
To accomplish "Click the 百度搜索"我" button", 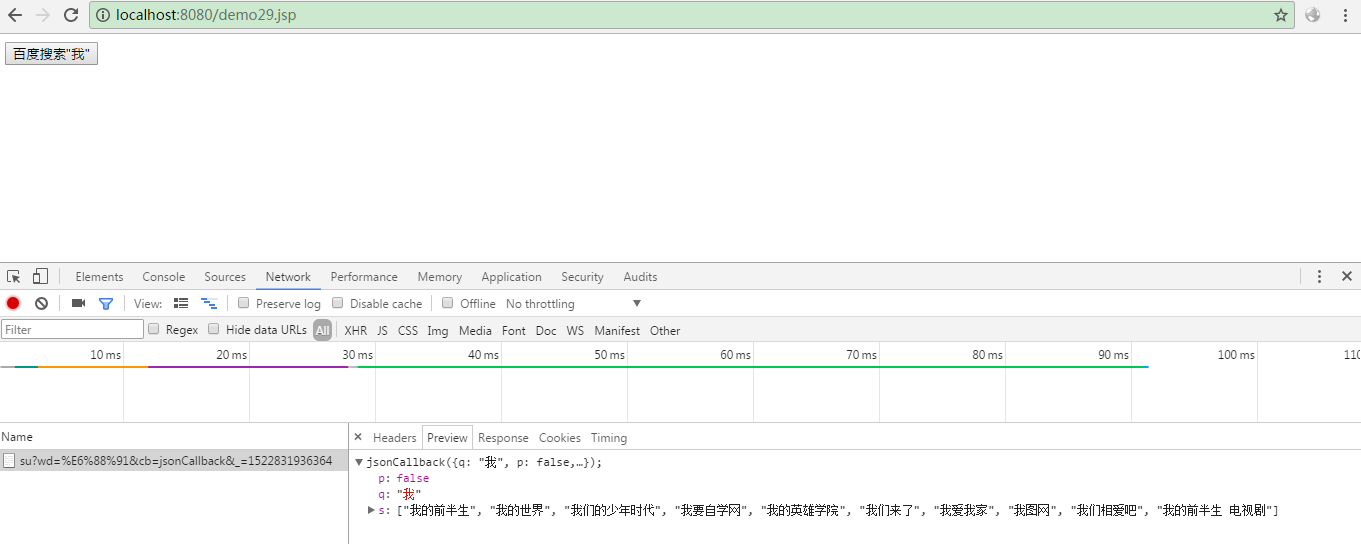I will (51, 54).
